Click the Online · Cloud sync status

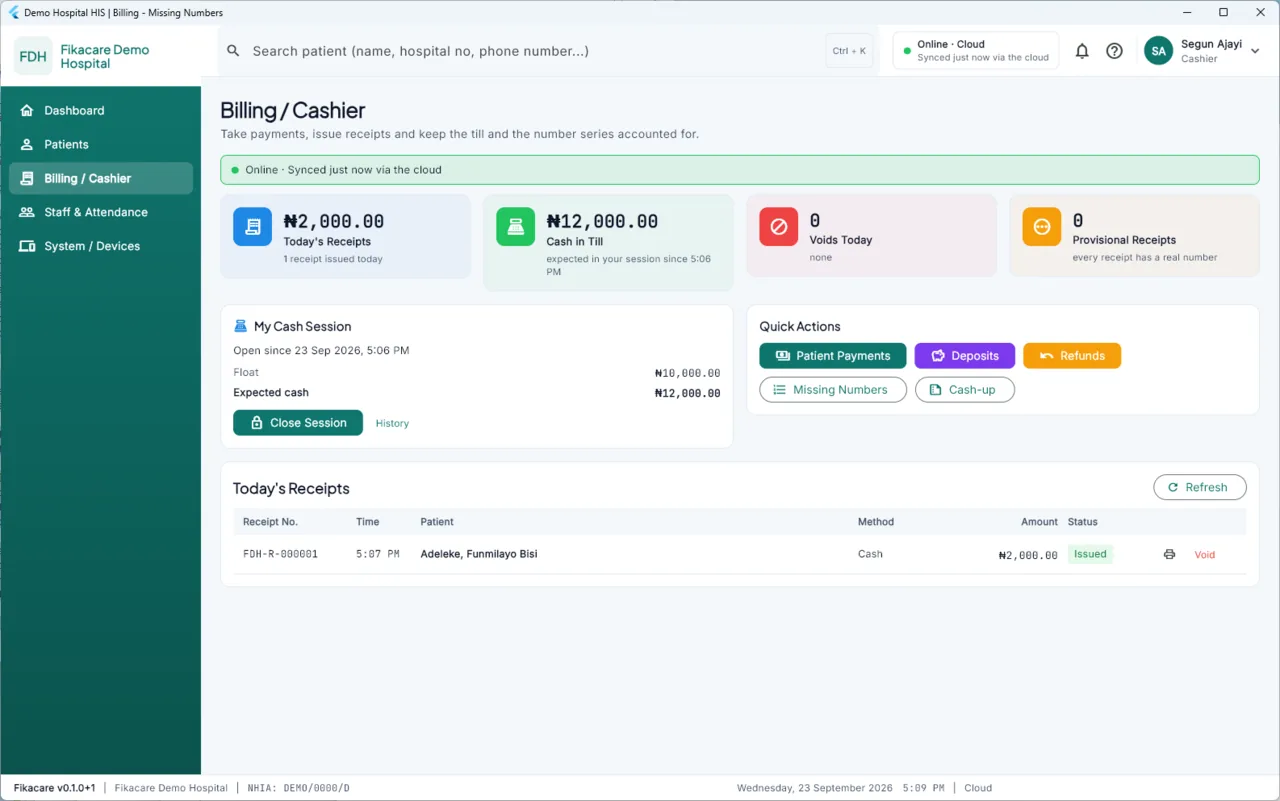pos(977,51)
